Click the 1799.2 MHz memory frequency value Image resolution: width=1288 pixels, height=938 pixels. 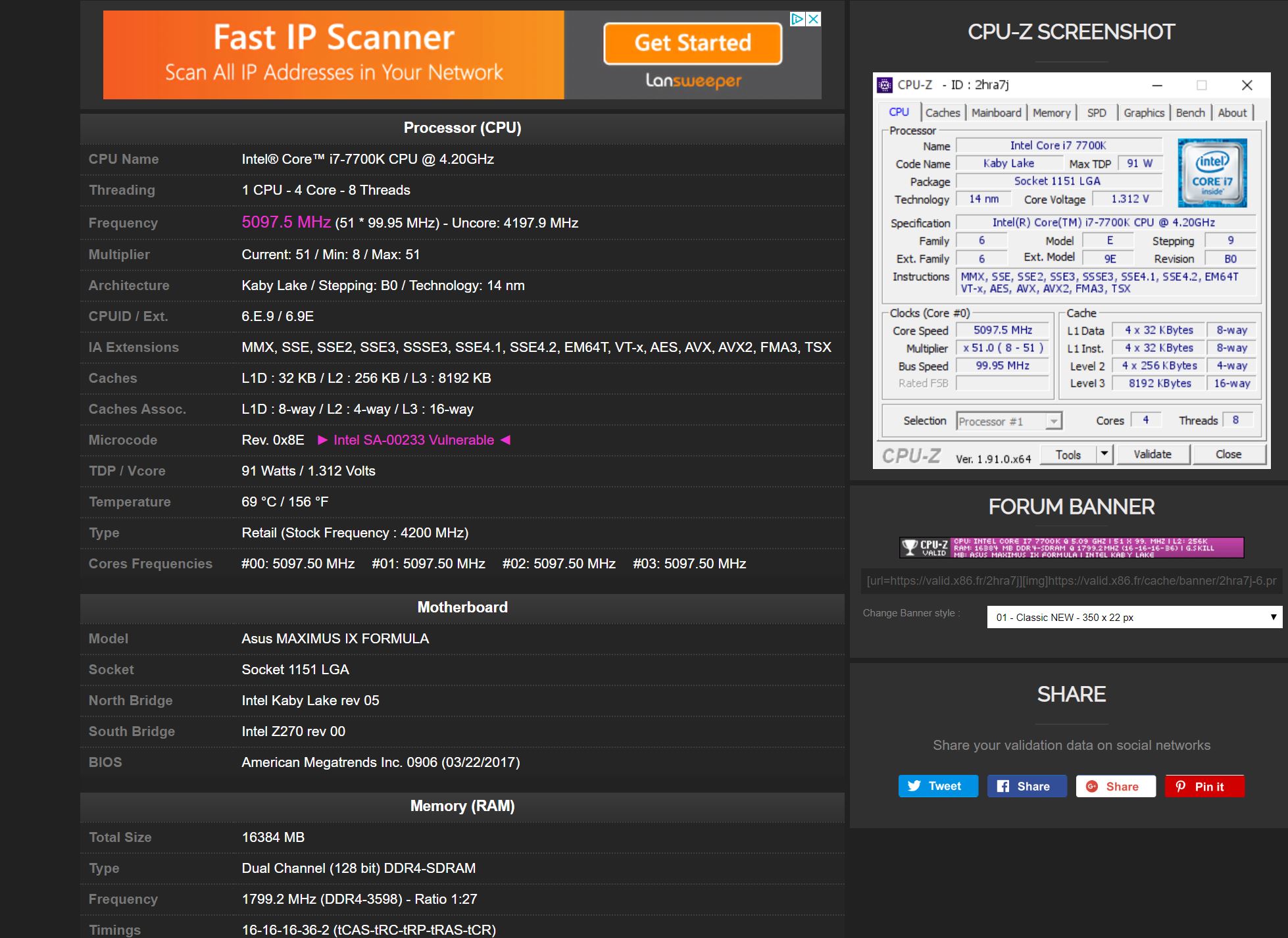click(x=359, y=899)
